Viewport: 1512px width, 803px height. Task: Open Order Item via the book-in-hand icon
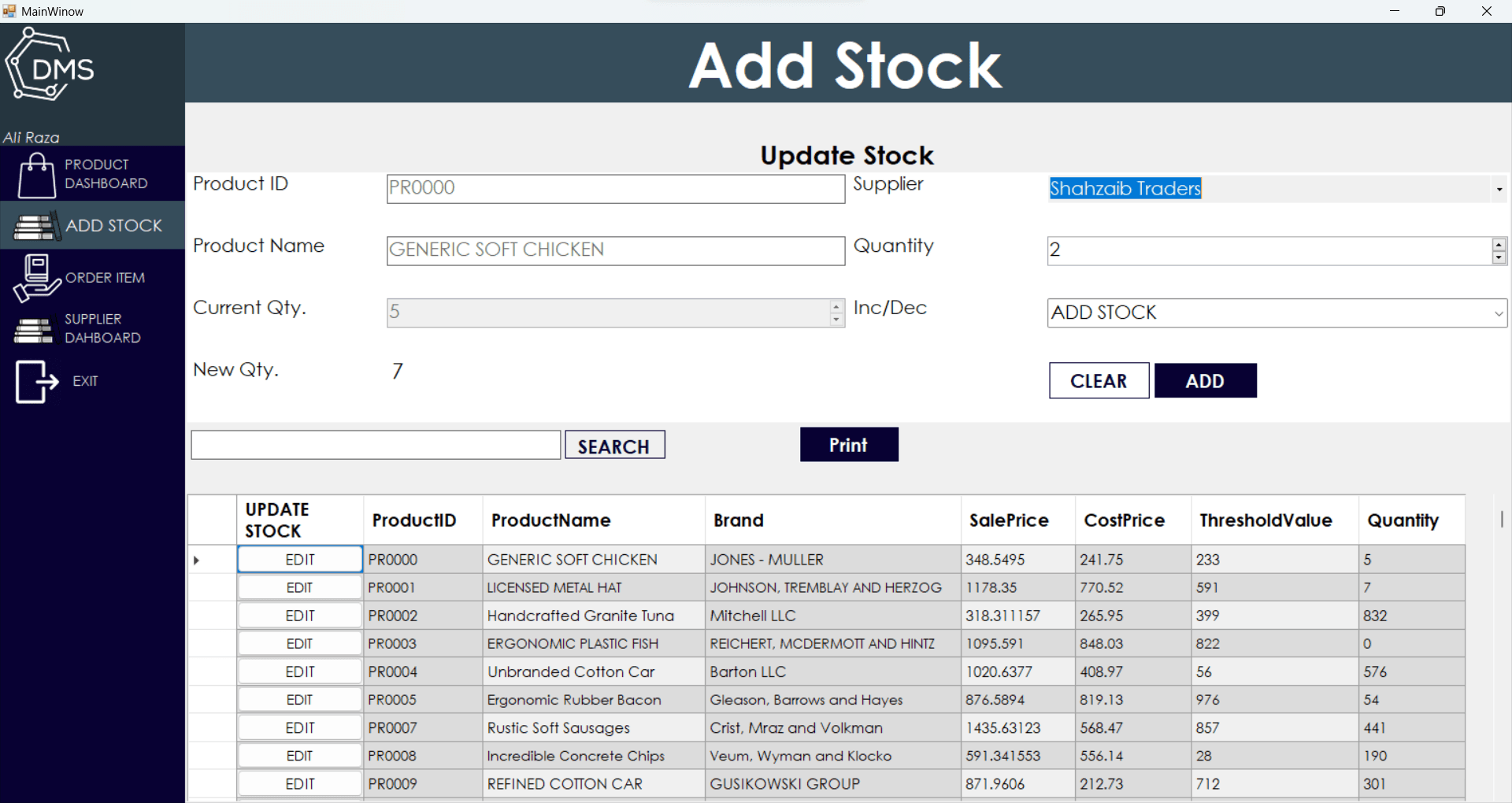coord(35,277)
